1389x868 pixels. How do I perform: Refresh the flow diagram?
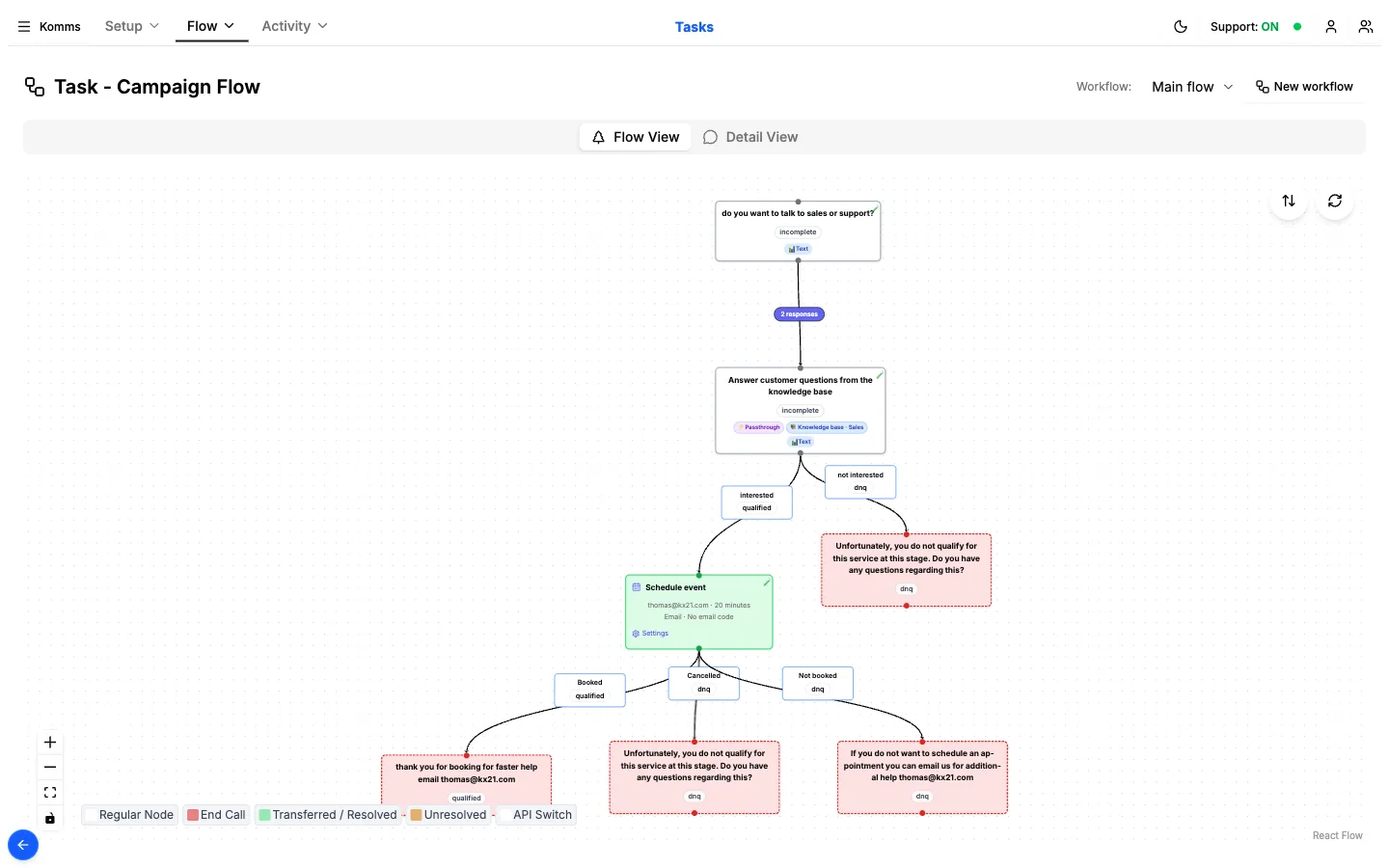pos(1335,201)
